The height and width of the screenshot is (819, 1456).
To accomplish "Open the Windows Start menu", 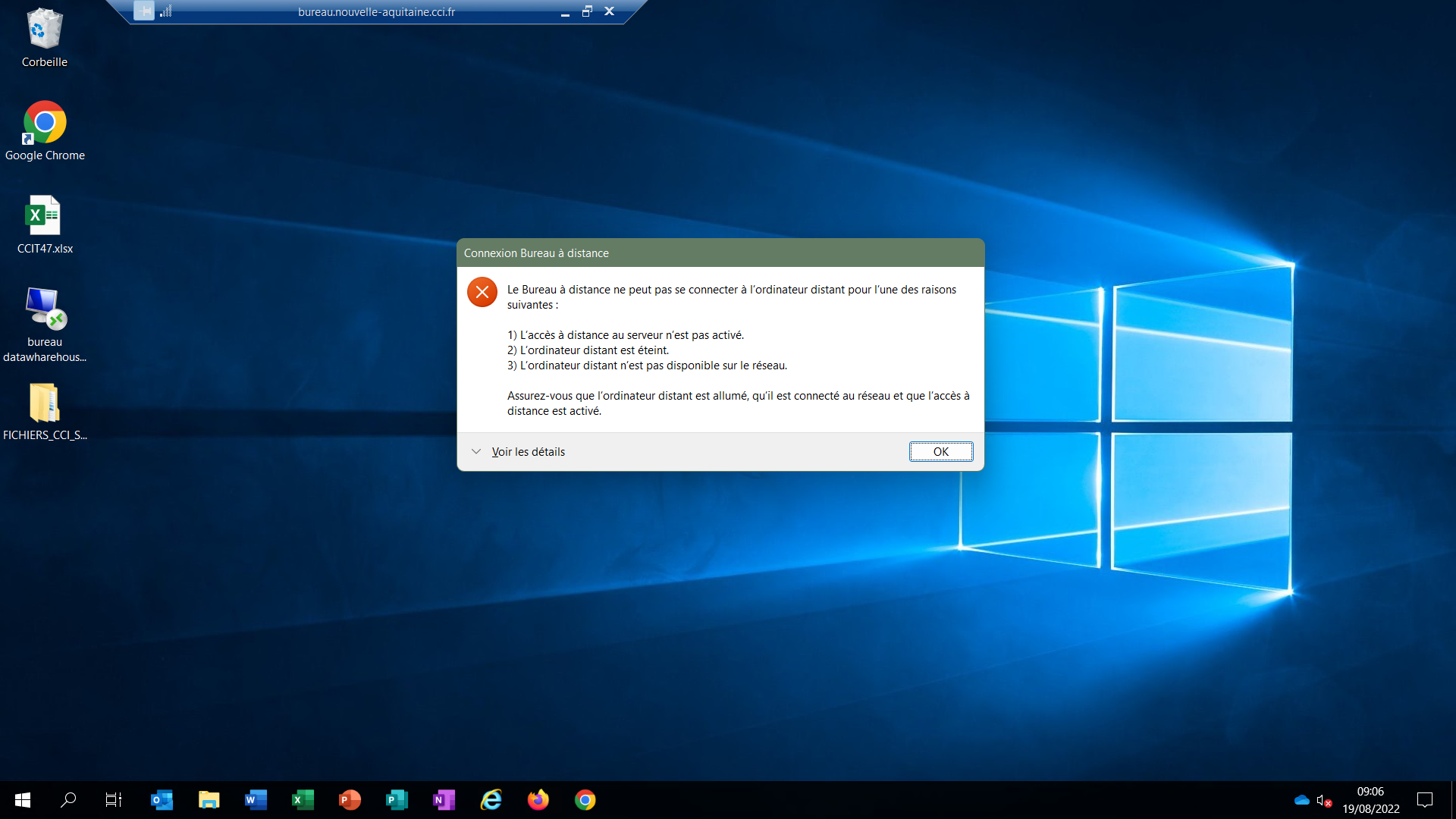I will [x=23, y=800].
